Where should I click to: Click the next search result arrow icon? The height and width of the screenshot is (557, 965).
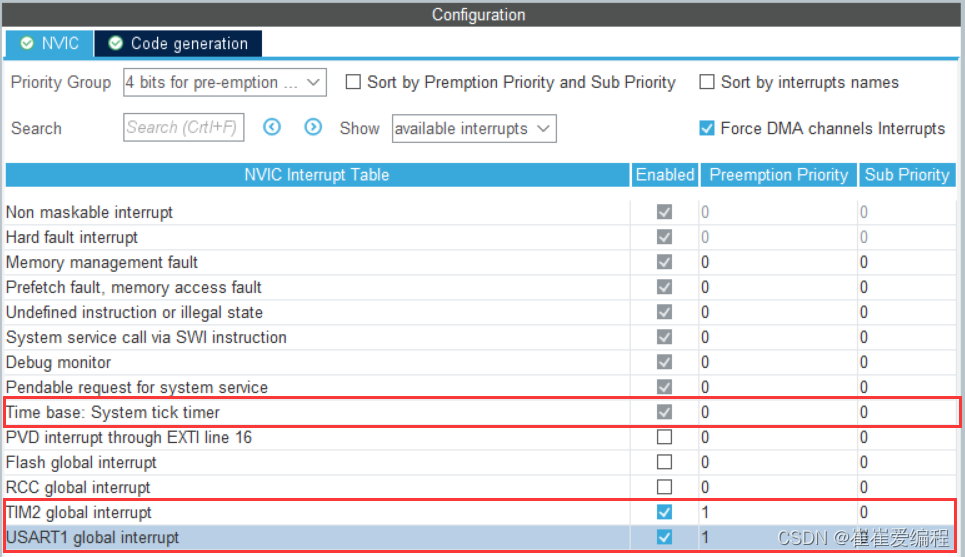pyautogui.click(x=313, y=127)
